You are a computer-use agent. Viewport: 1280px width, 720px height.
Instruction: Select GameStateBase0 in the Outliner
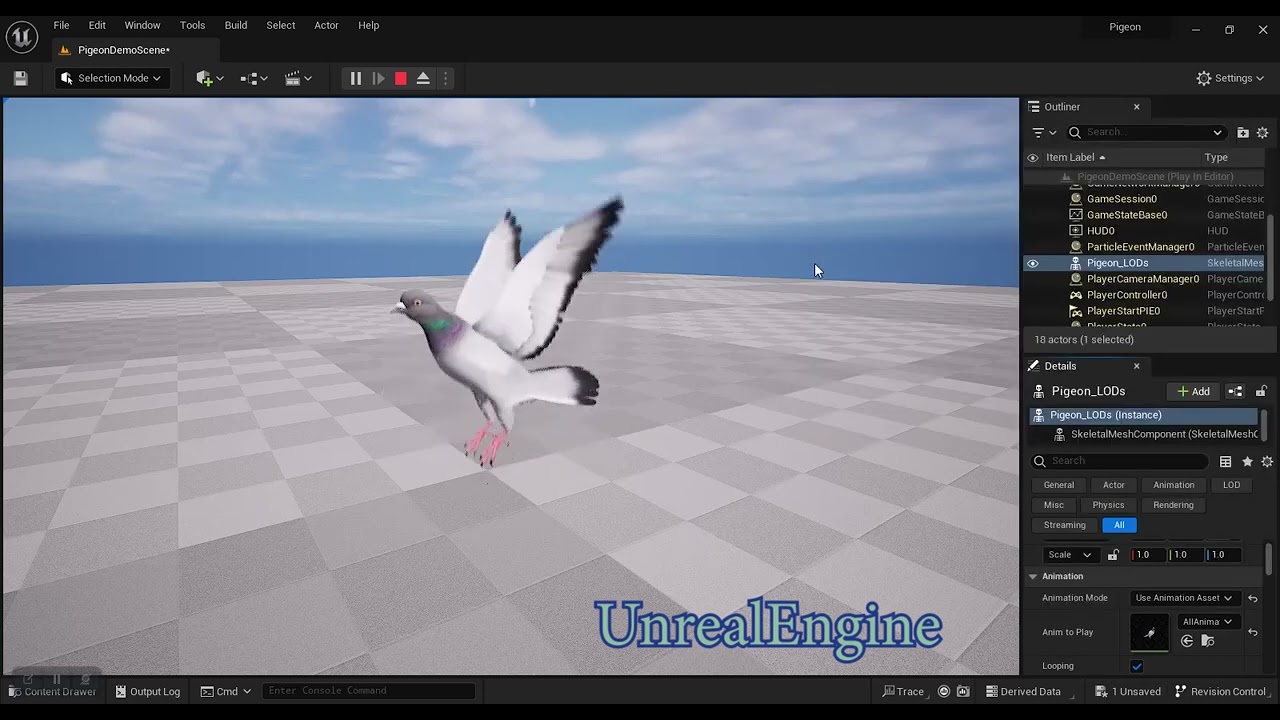point(1126,215)
